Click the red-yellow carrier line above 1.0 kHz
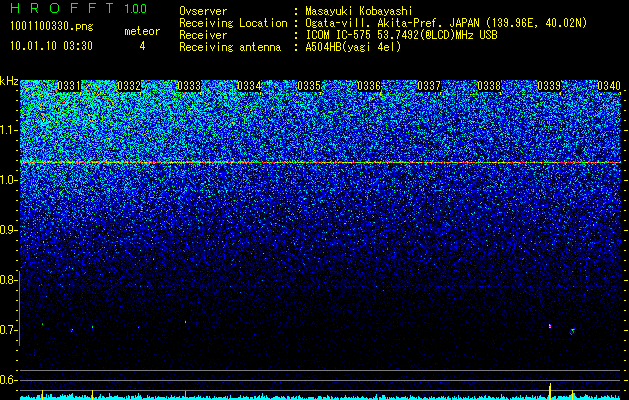629x400 pixels. pyautogui.click(x=321, y=162)
